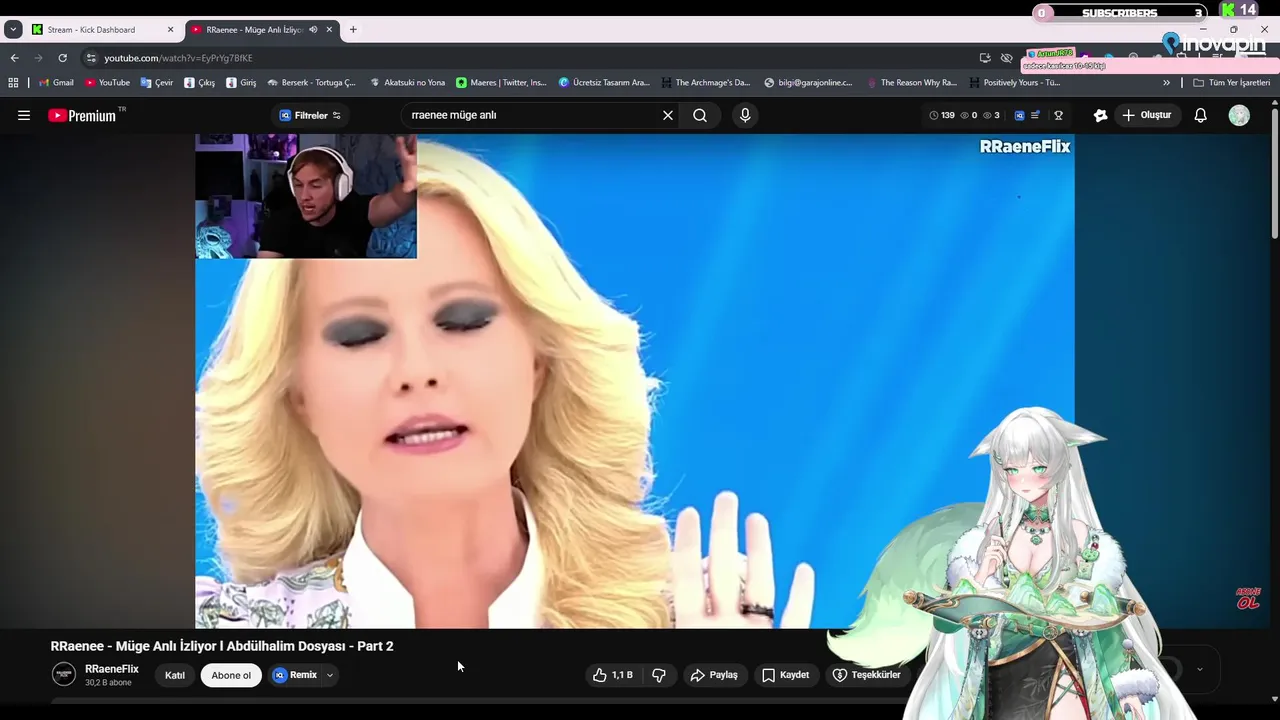Click the clock 139 stat icon
Viewport: 1280px width, 720px height.
click(942, 115)
